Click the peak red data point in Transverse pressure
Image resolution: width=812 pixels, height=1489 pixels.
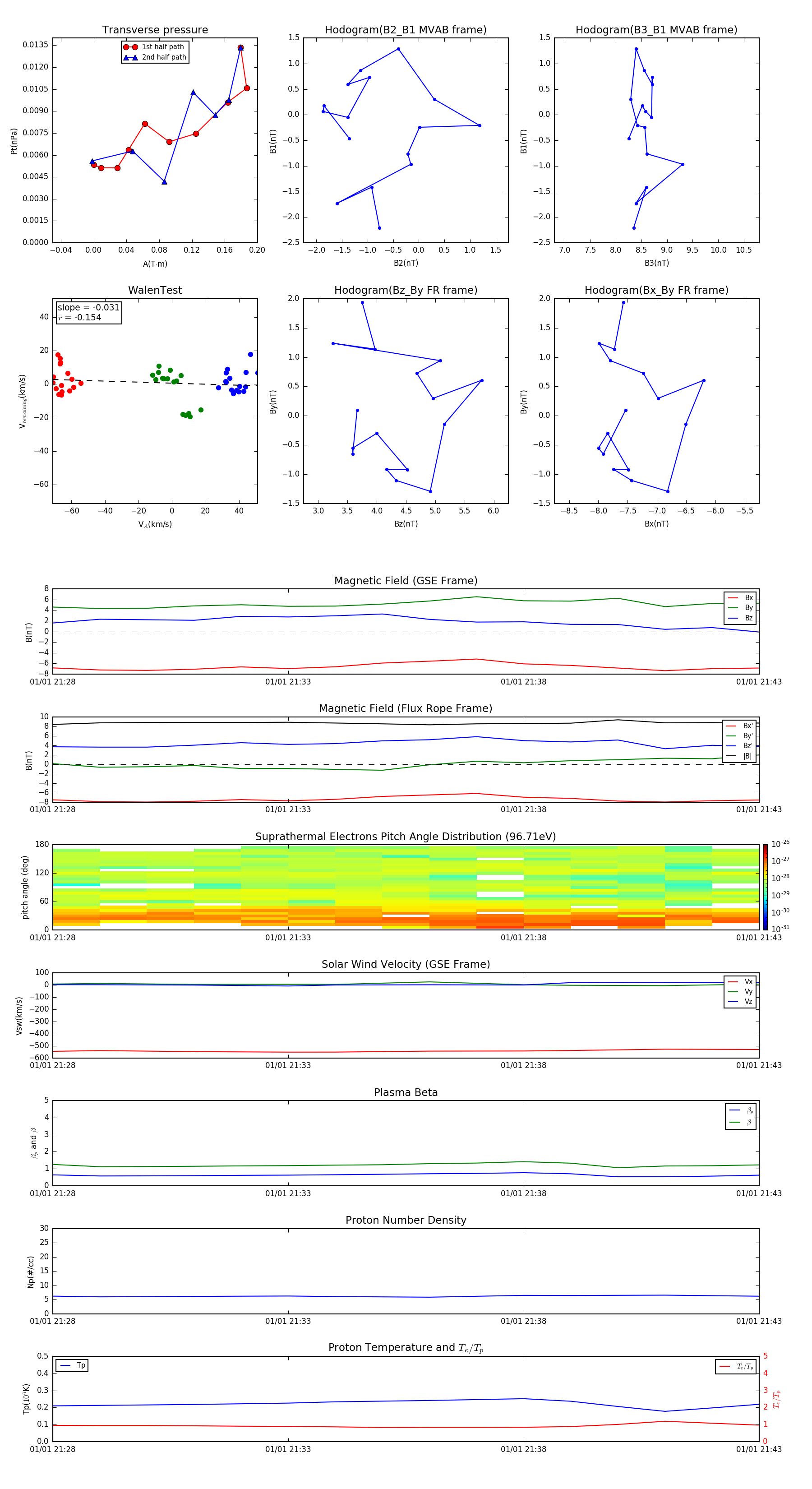tap(240, 47)
